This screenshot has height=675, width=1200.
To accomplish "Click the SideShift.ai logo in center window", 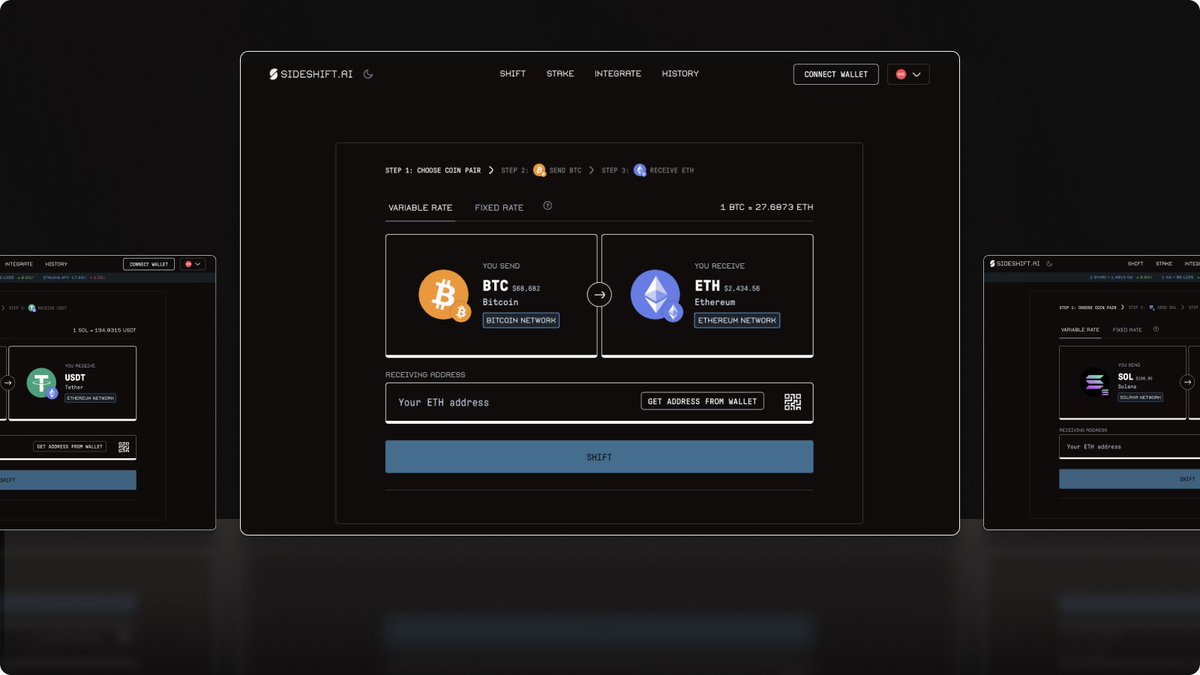I will click(310, 74).
